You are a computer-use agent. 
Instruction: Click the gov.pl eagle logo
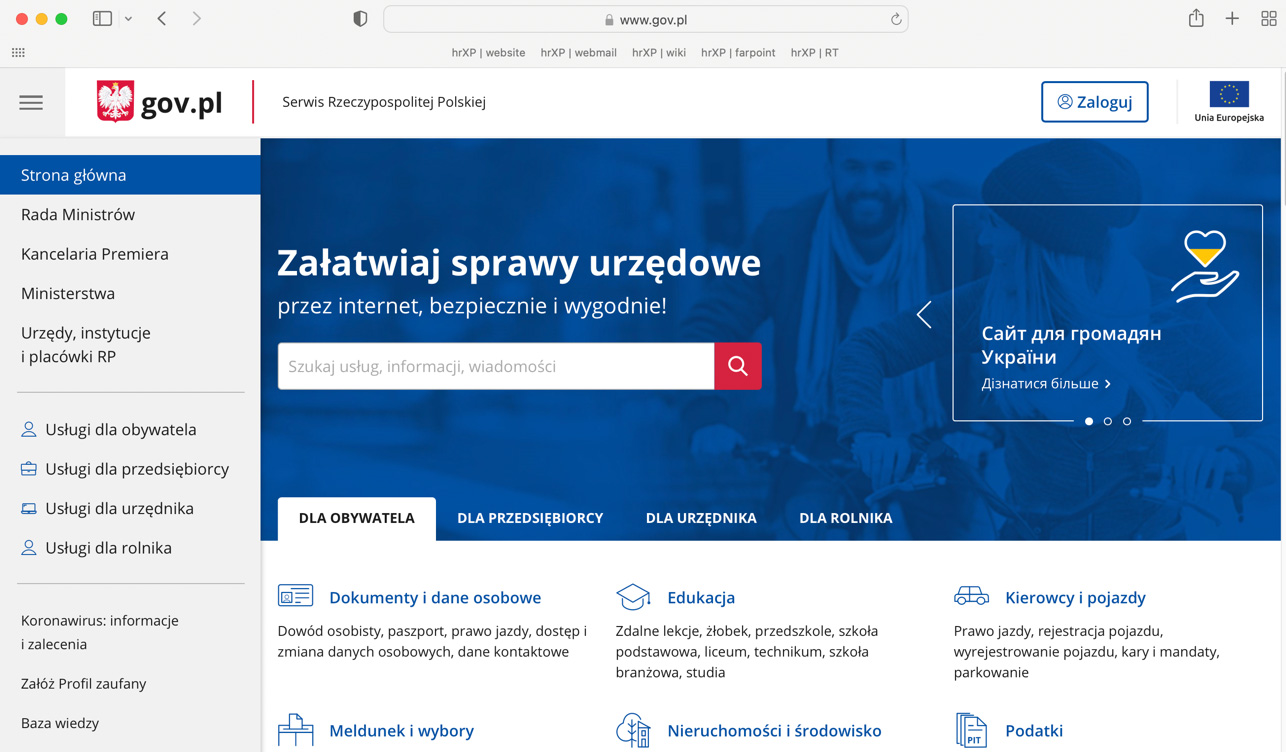[115, 102]
